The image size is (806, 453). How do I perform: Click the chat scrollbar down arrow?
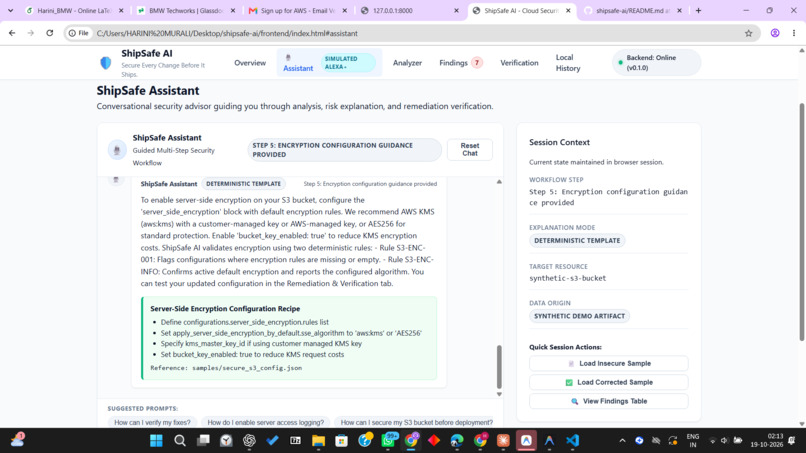point(499,394)
